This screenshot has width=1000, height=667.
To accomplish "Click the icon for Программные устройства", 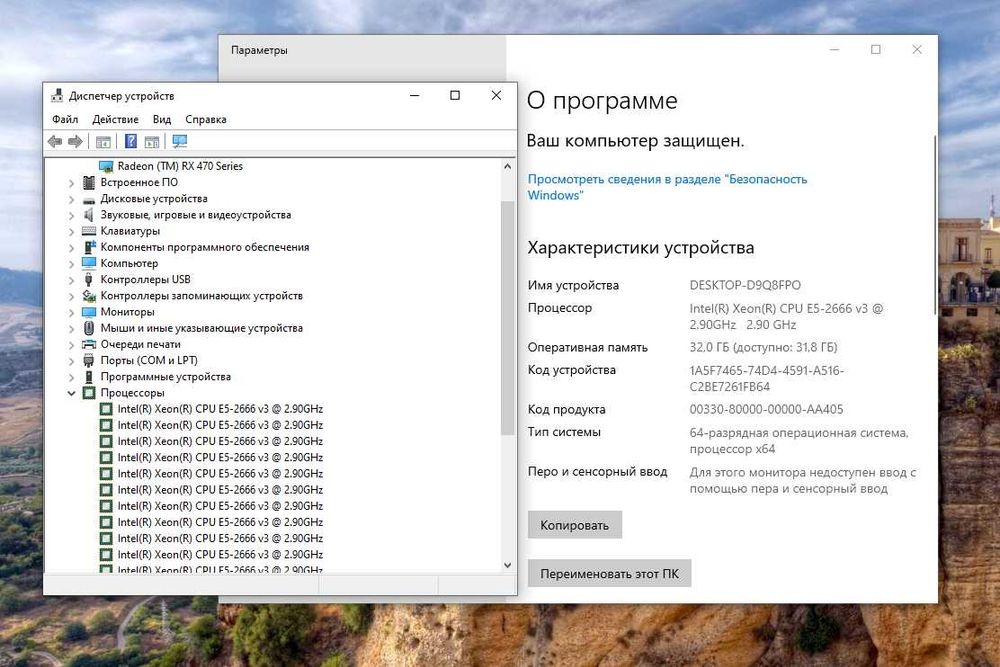I will click(89, 377).
